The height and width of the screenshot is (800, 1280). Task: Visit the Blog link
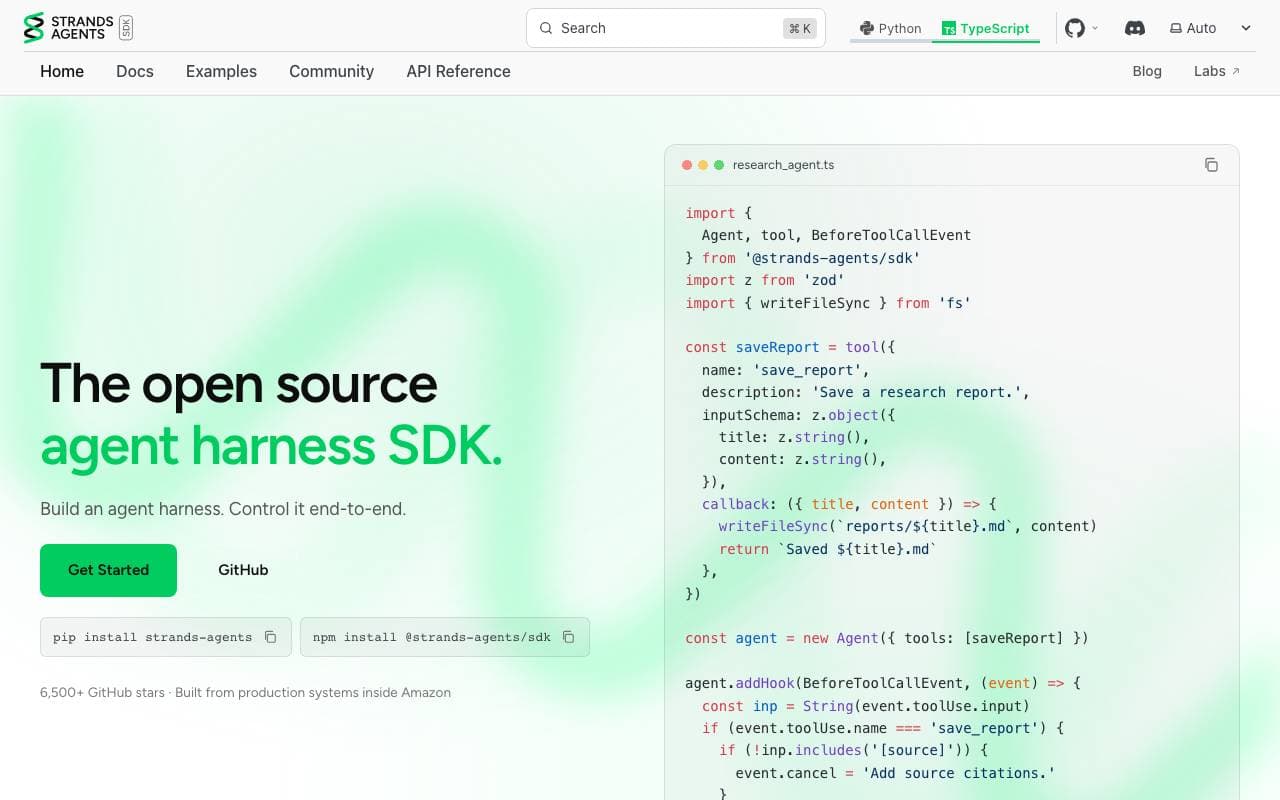click(x=1147, y=71)
